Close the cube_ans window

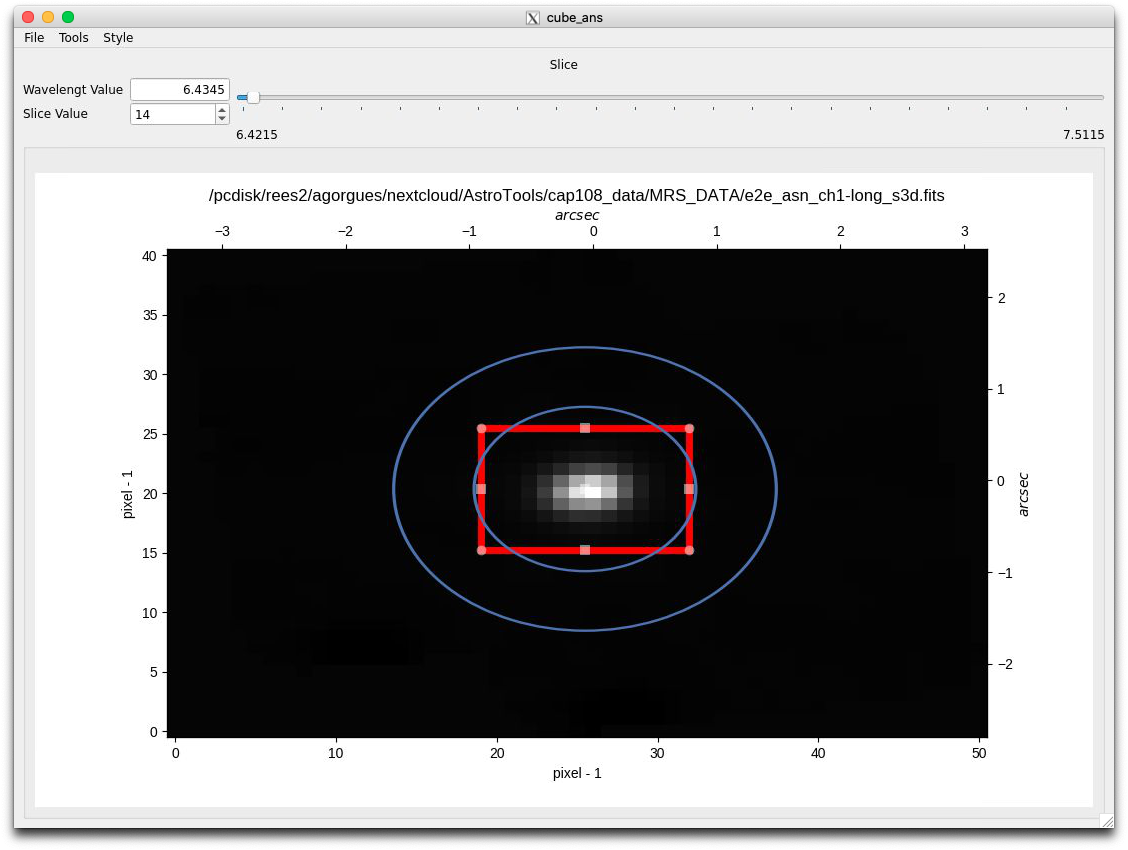point(28,17)
